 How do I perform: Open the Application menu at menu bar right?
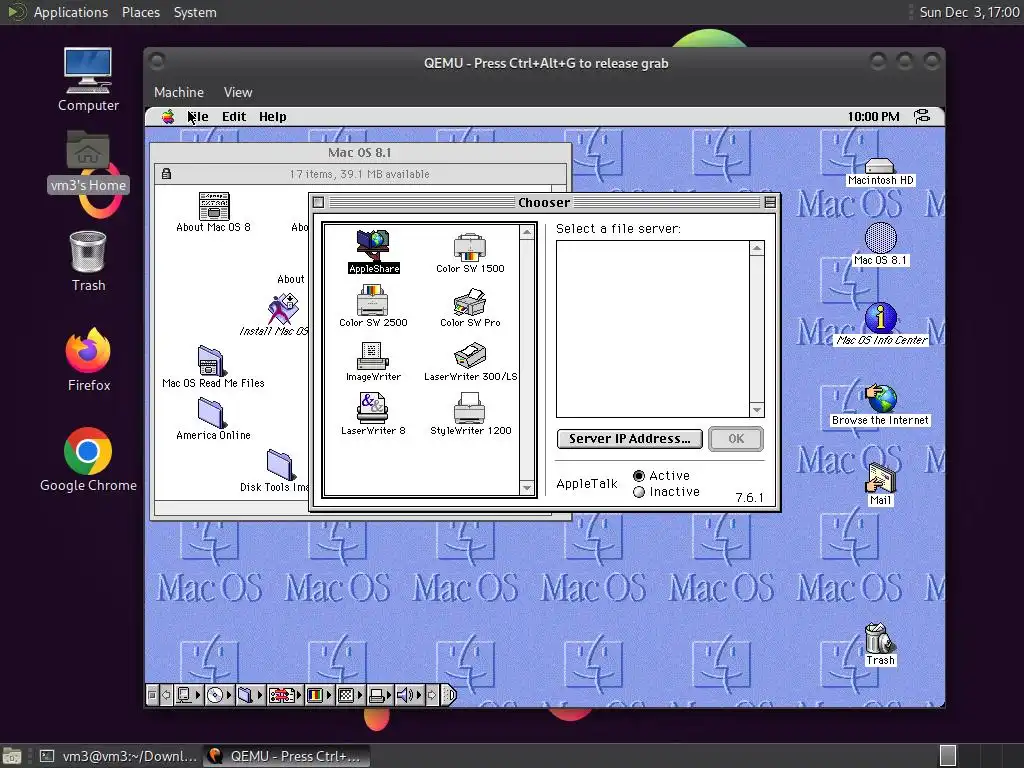pos(922,116)
